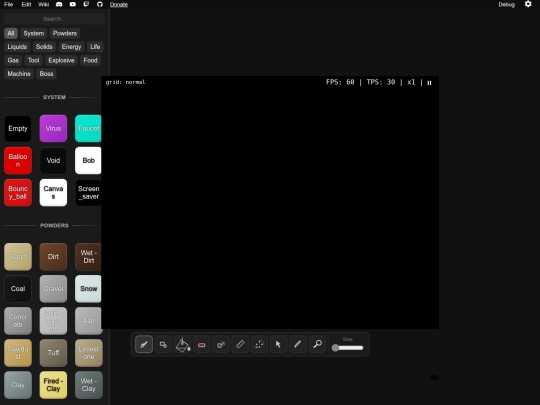Open the Edit menu

pos(26,4)
